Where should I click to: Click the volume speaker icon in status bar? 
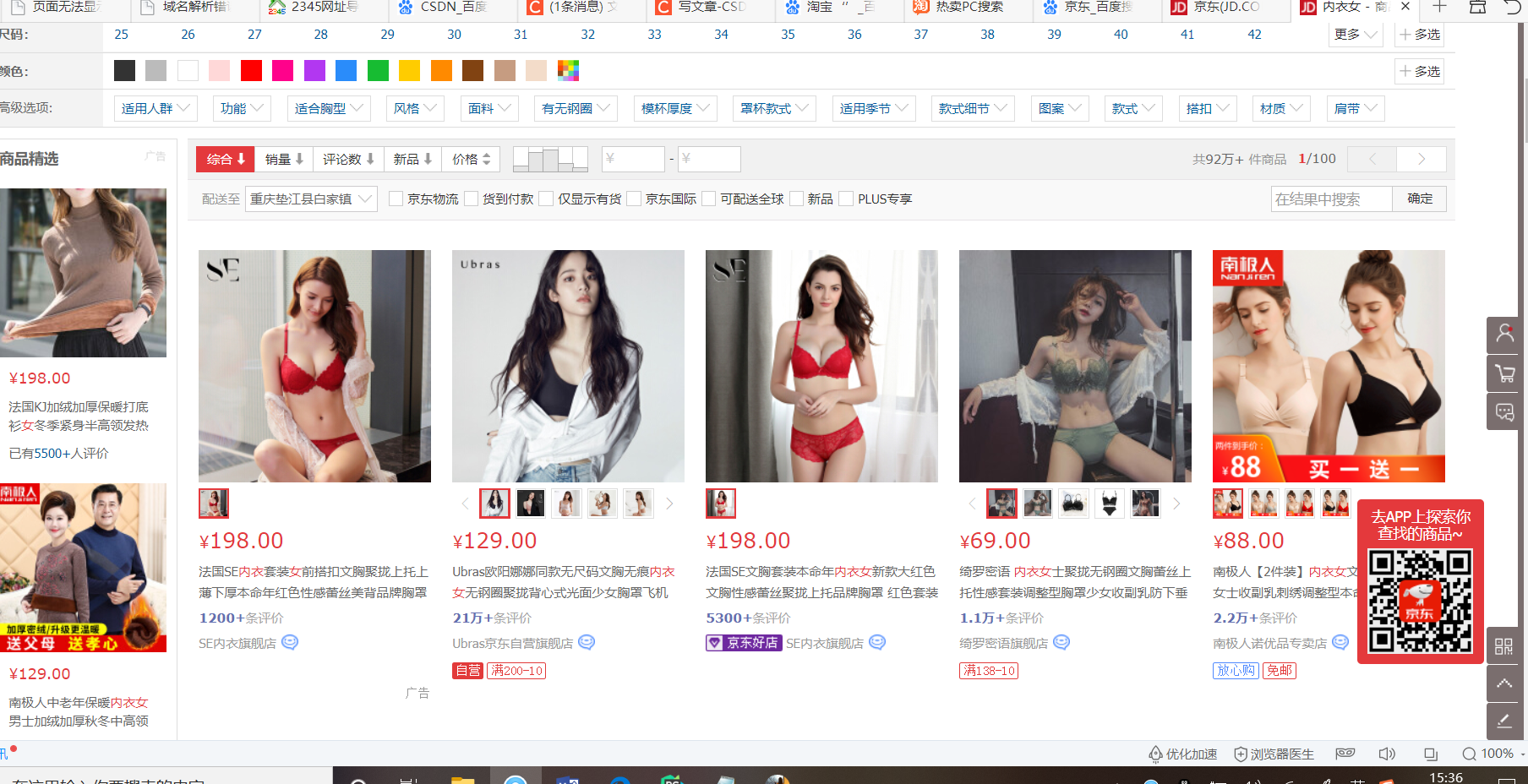pos(1387,754)
